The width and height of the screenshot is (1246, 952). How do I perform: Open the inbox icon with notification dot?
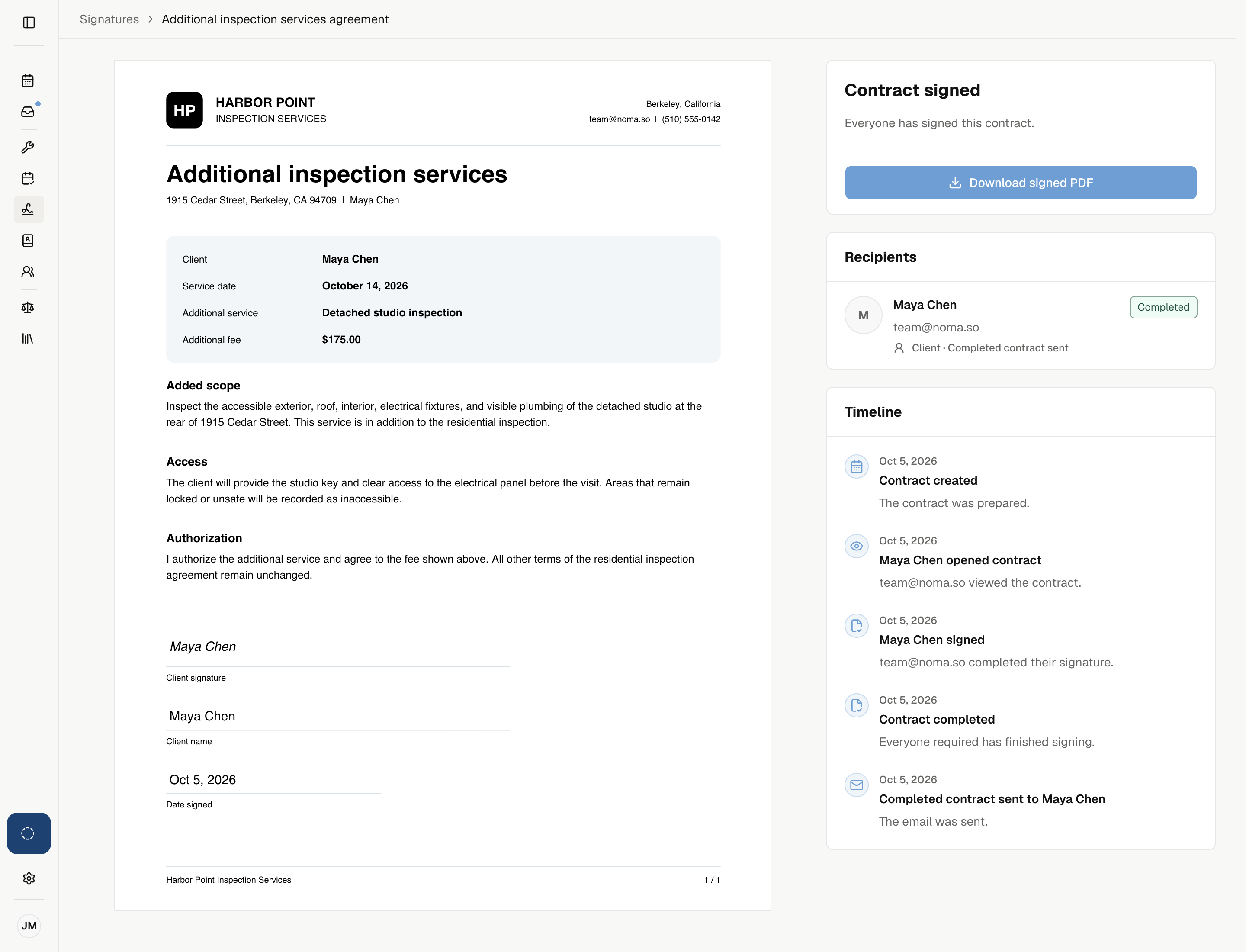[x=28, y=112]
